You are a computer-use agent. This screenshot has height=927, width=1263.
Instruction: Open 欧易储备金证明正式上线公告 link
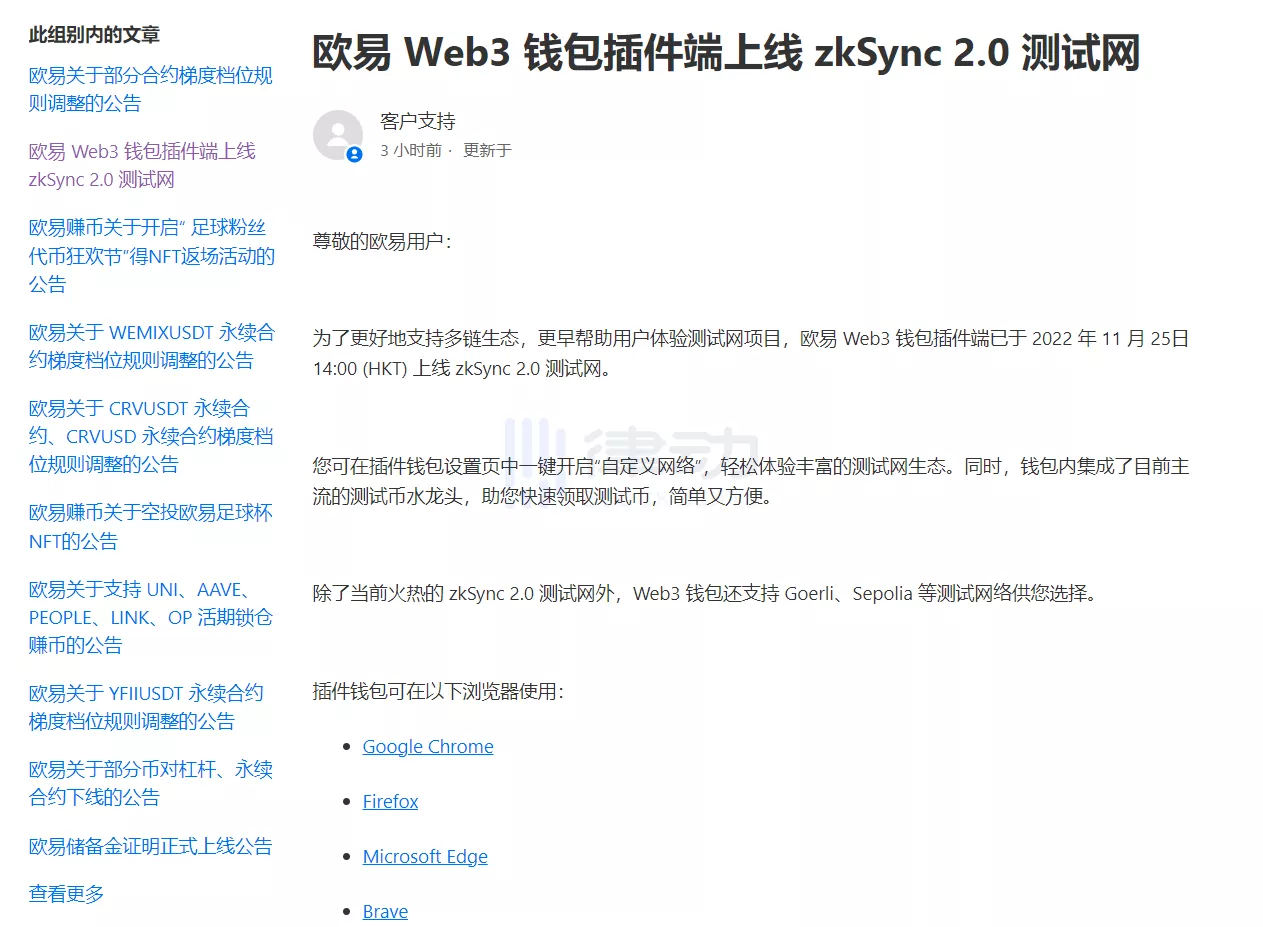[150, 846]
